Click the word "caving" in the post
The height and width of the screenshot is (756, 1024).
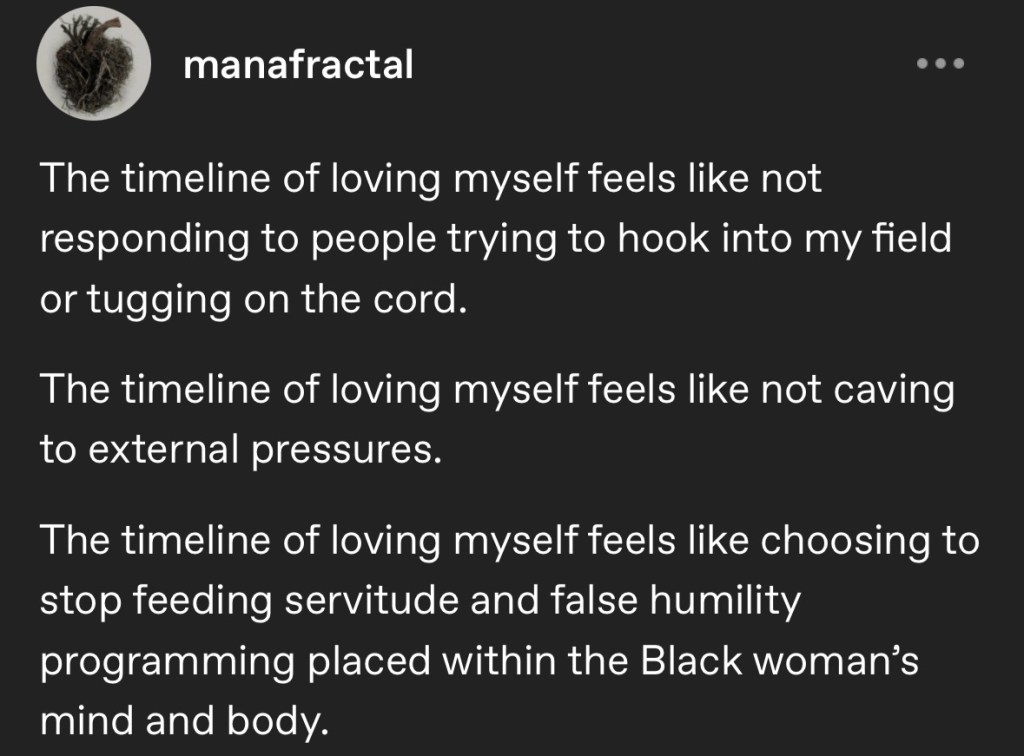click(x=894, y=390)
